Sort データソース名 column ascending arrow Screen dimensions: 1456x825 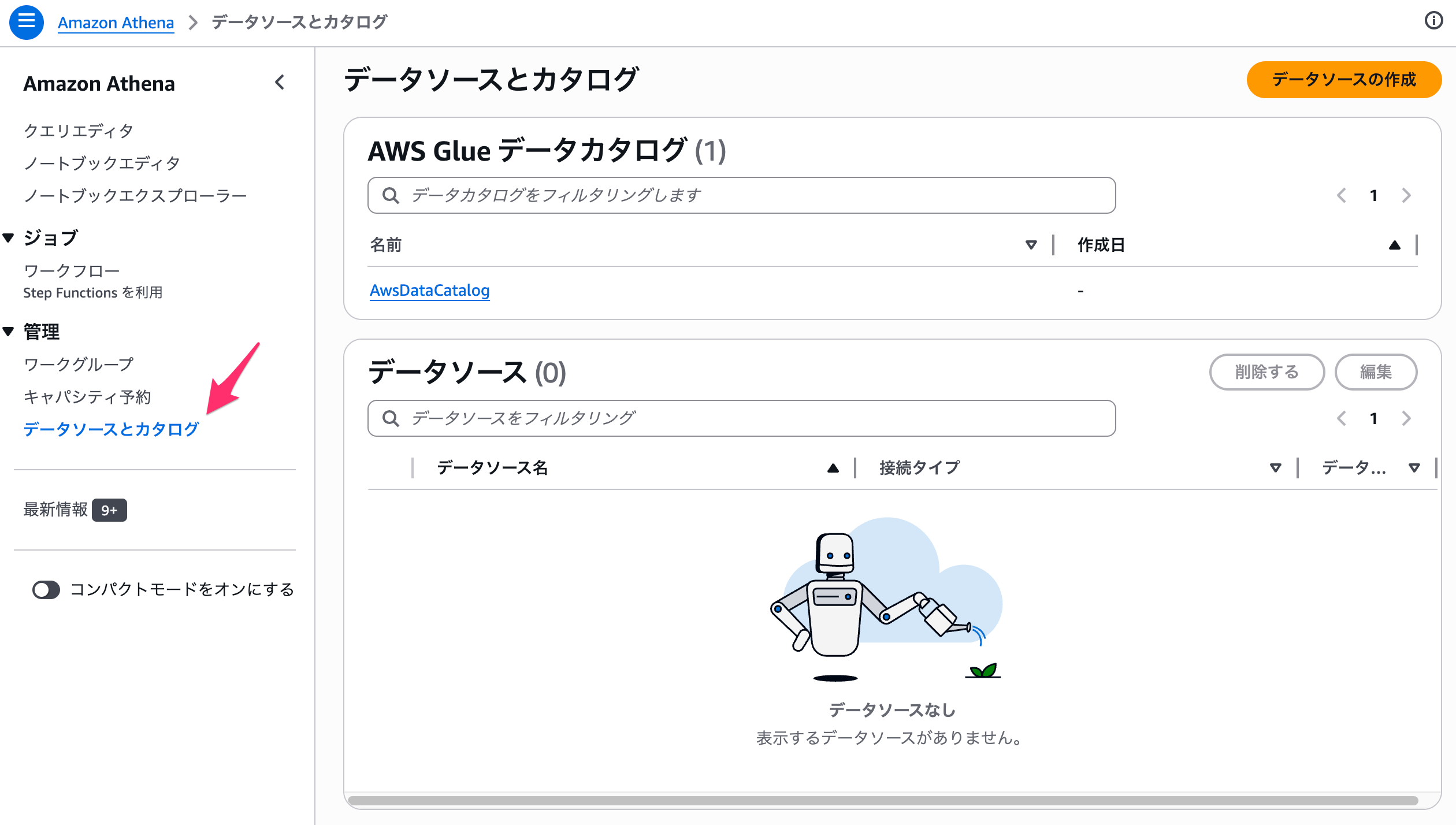833,468
